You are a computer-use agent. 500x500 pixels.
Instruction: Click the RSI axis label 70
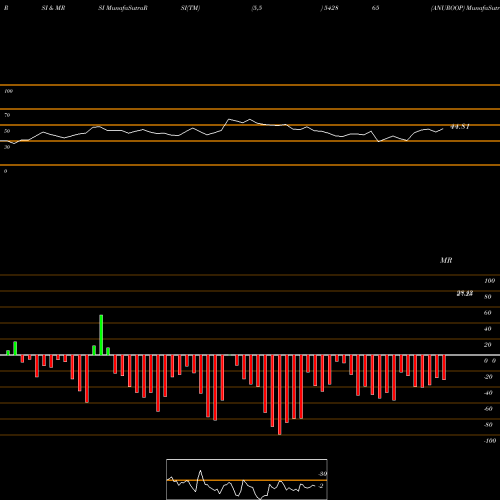tap(7, 115)
